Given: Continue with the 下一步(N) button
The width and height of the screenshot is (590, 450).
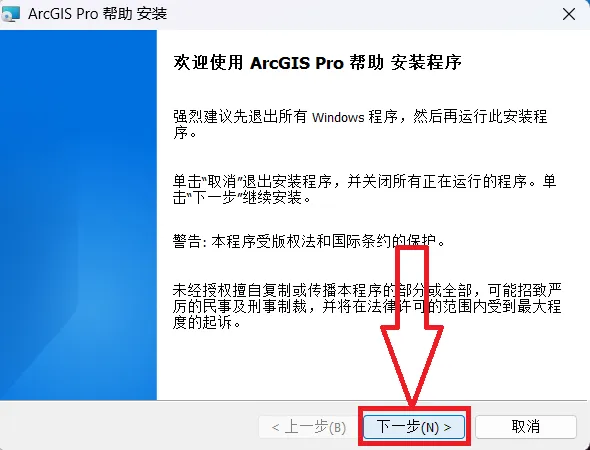Looking at the screenshot, I should [x=414, y=427].
